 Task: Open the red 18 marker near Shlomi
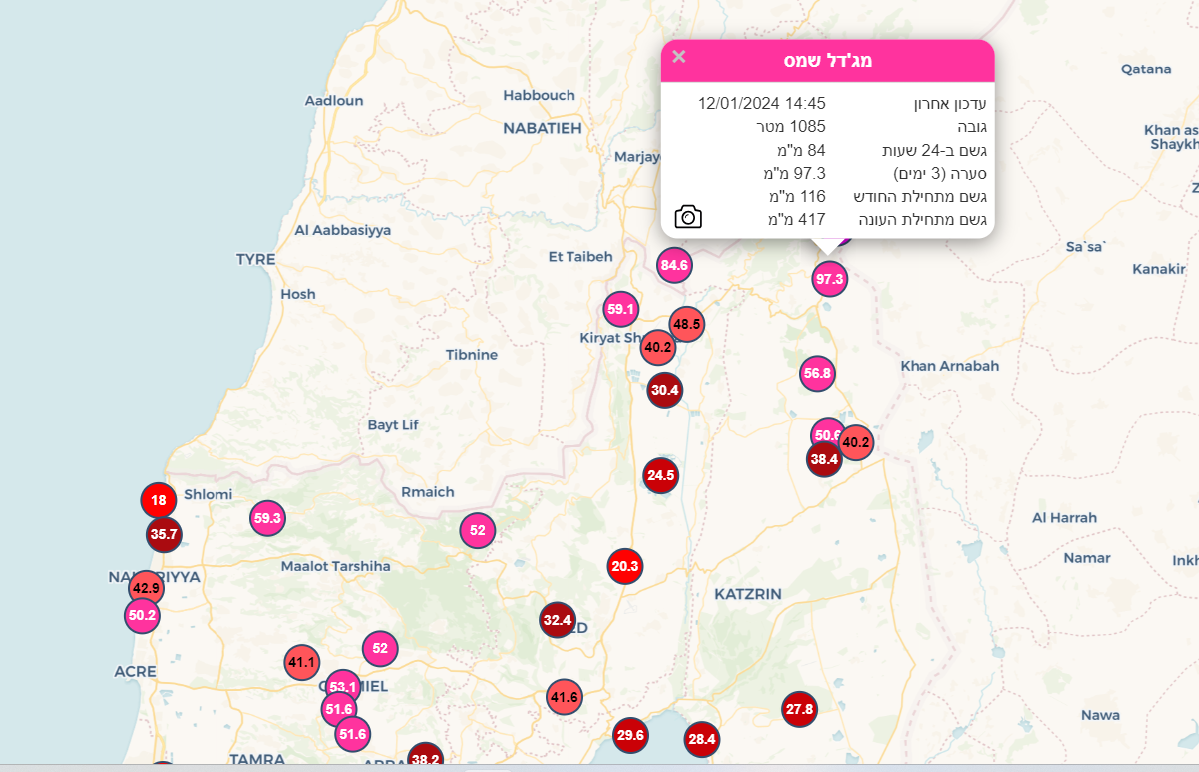pos(159,499)
